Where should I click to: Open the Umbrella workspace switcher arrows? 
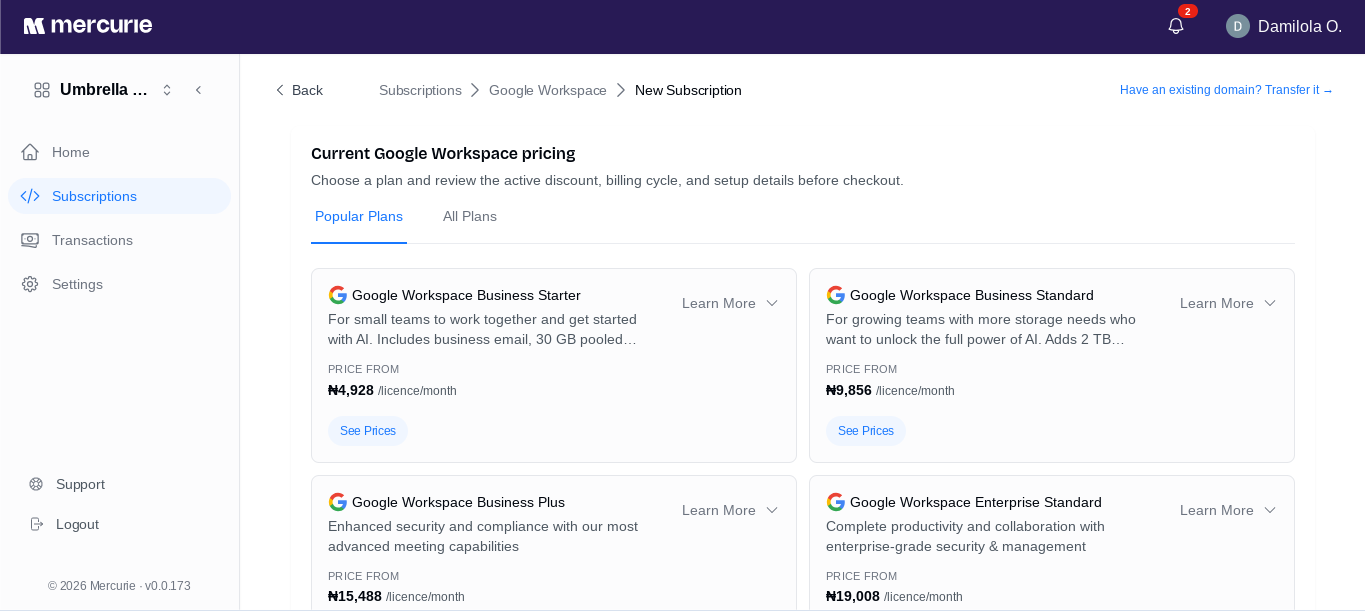pyautogui.click(x=167, y=90)
